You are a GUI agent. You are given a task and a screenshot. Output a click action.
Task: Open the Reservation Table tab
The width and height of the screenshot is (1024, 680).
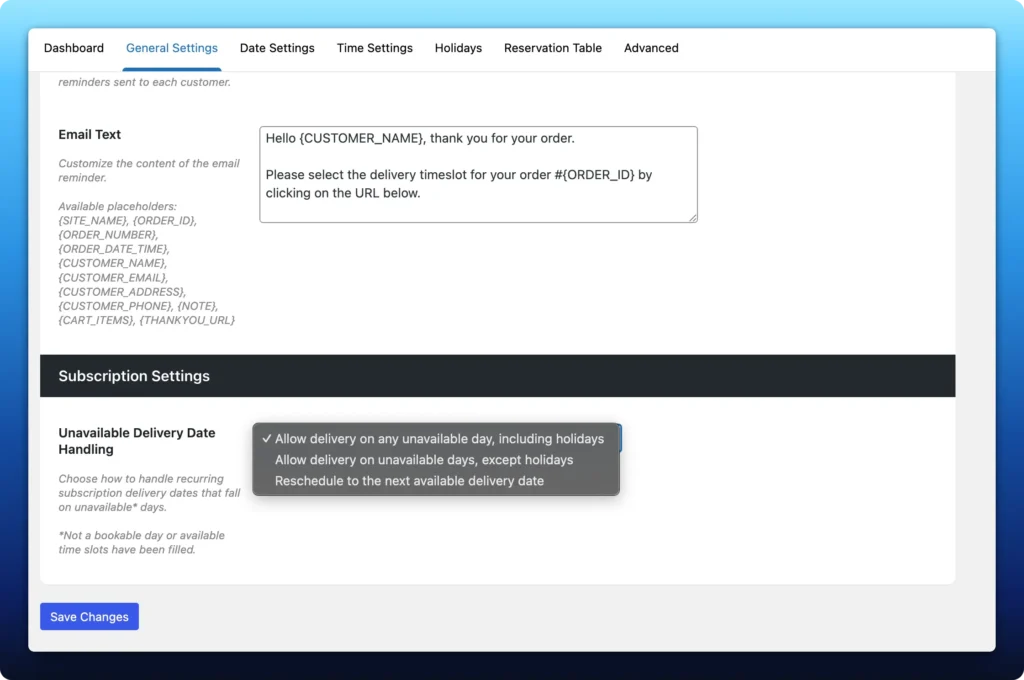(553, 47)
